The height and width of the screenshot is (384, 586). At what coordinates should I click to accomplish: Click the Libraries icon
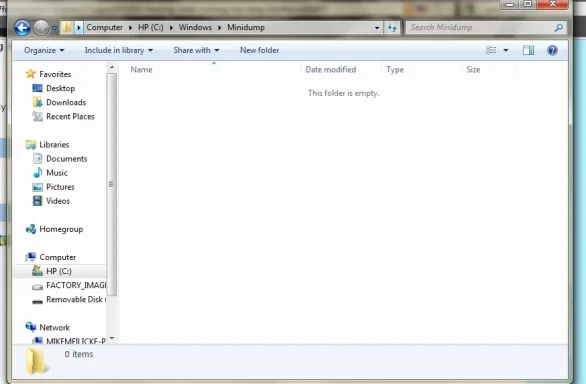point(31,145)
